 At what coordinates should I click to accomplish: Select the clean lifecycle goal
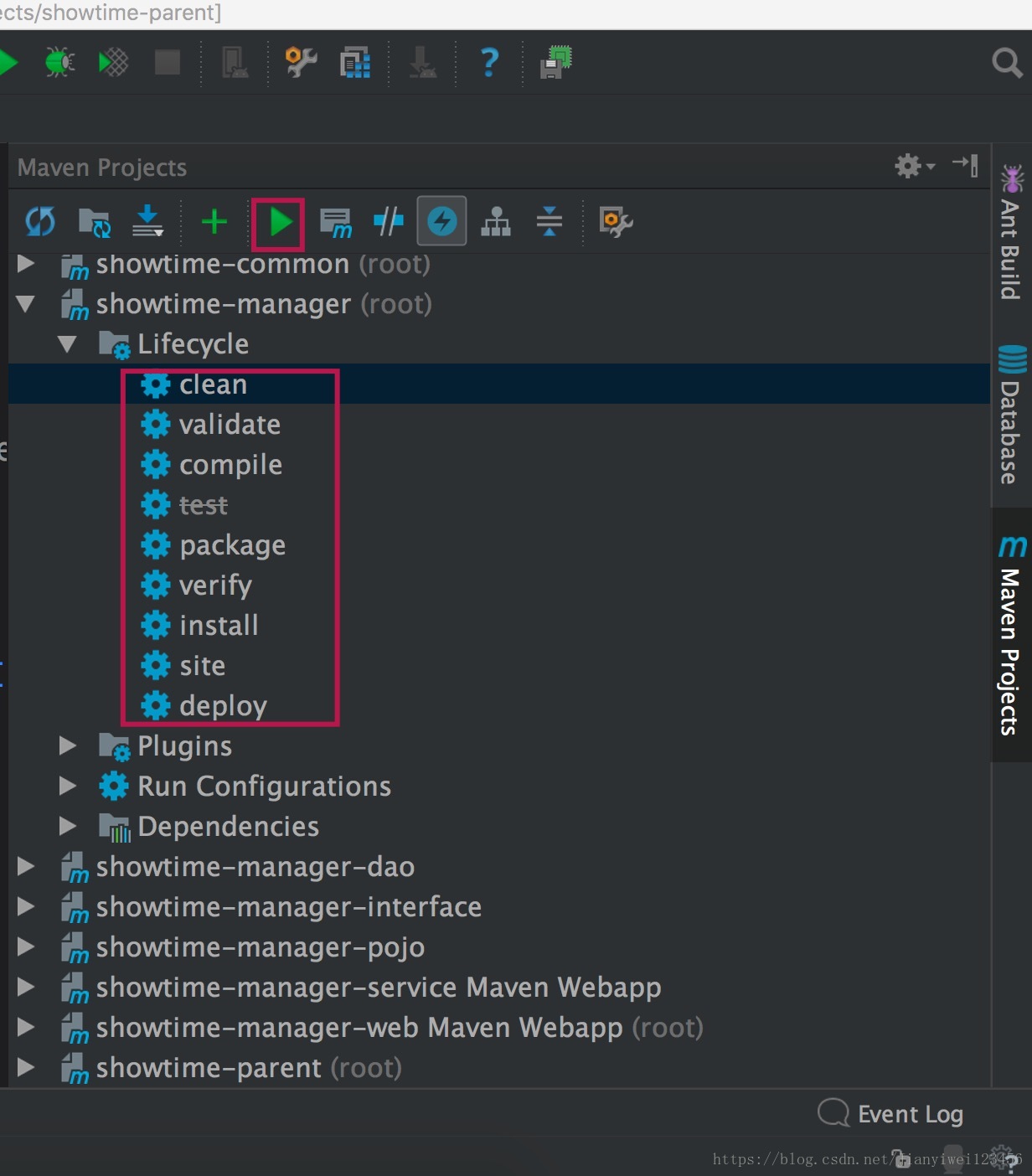[499, 384]
